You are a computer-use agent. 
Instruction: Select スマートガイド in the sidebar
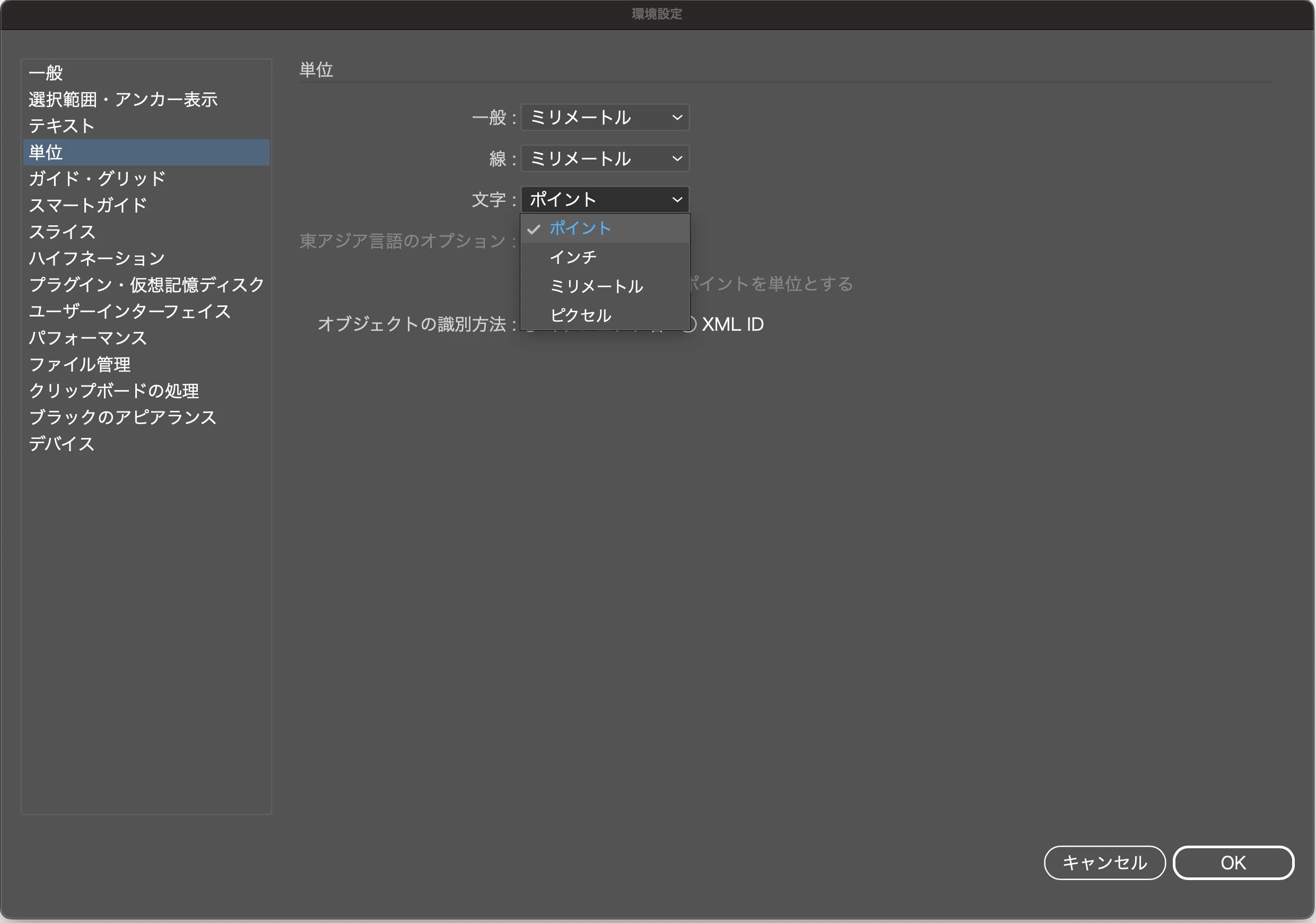[x=88, y=205]
